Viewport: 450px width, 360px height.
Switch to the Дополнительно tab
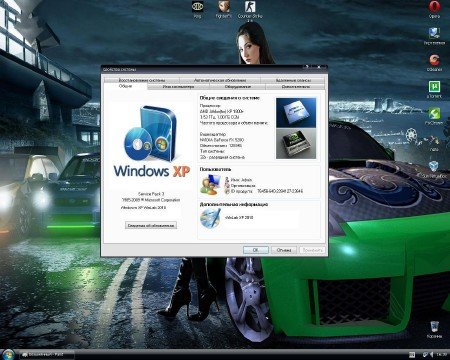coord(295,87)
